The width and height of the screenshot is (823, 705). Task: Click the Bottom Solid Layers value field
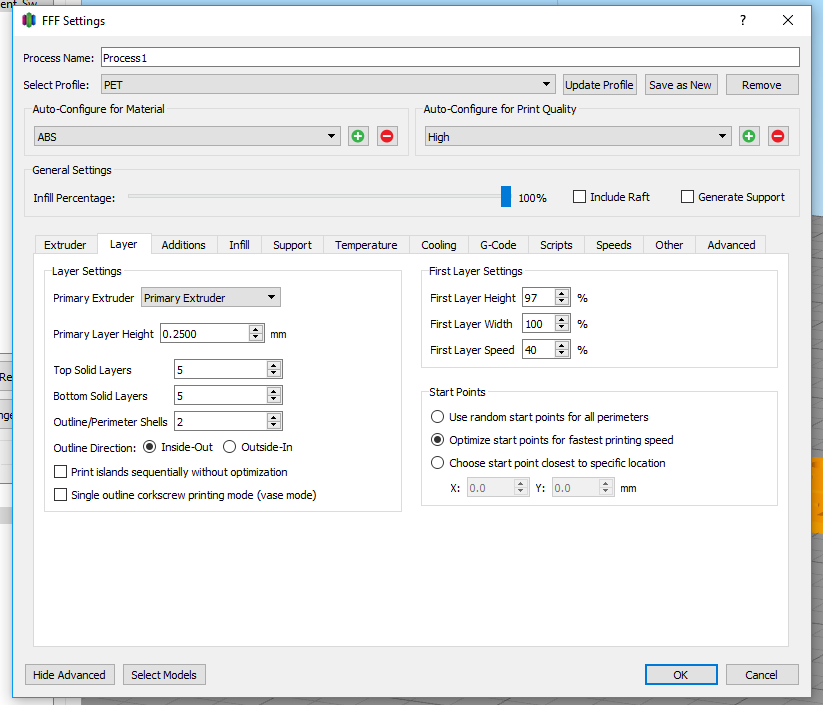point(221,395)
